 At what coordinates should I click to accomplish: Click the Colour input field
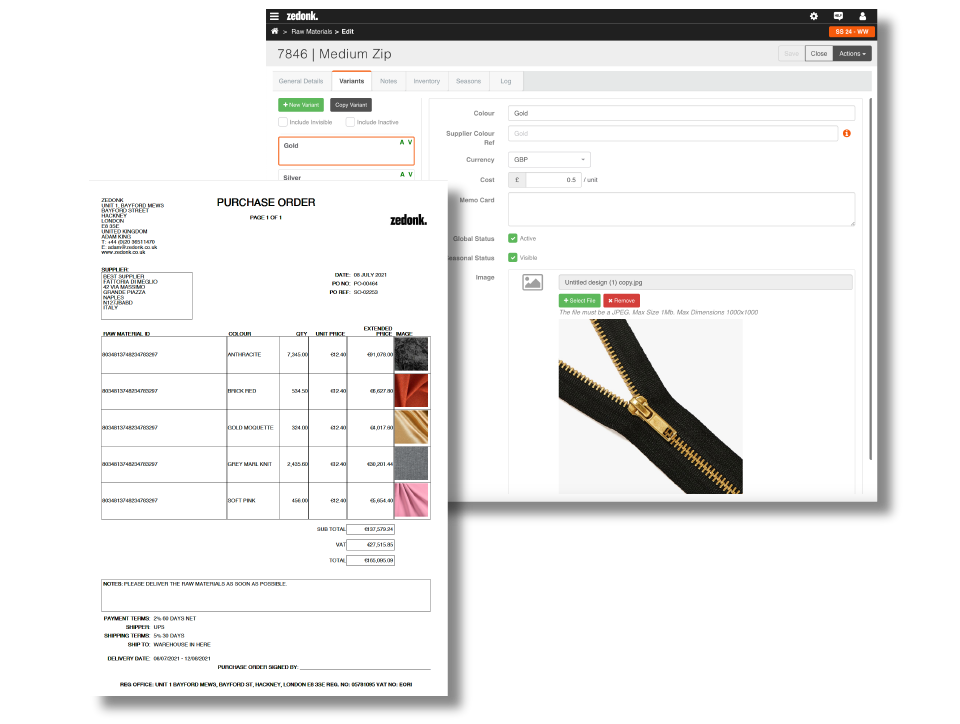click(681, 114)
